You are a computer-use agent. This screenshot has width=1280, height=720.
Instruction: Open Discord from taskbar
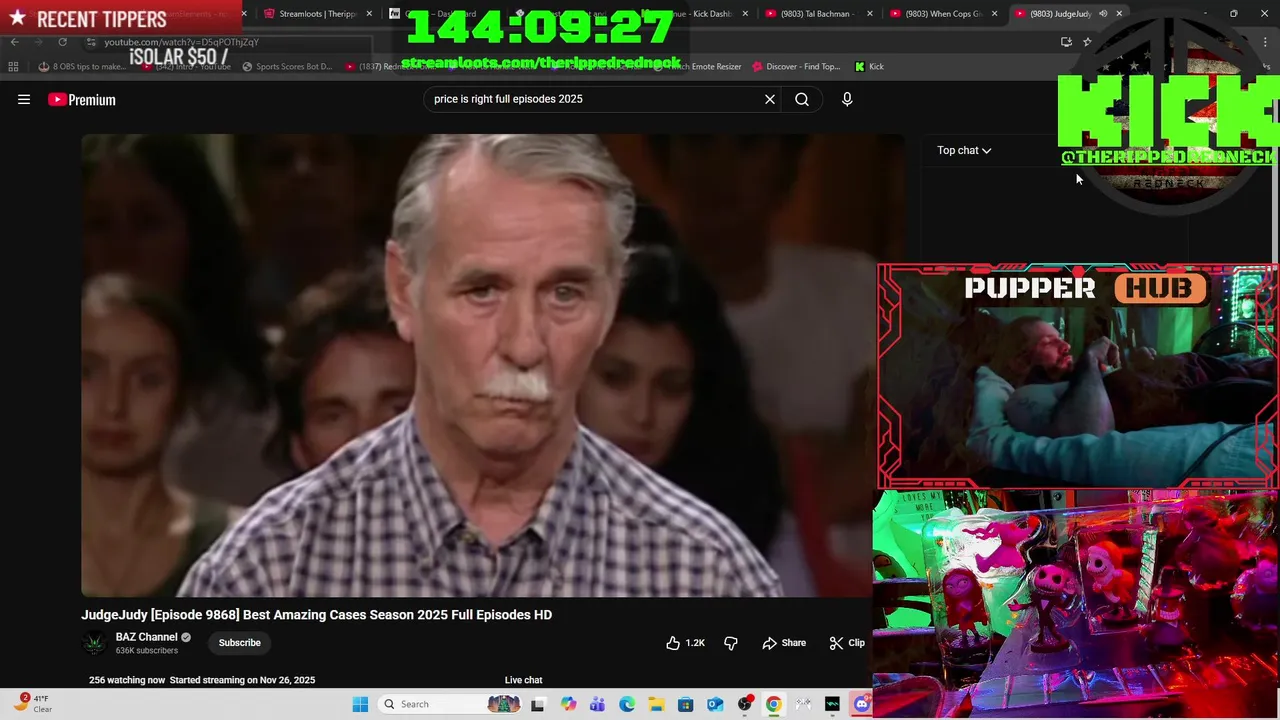click(862, 704)
